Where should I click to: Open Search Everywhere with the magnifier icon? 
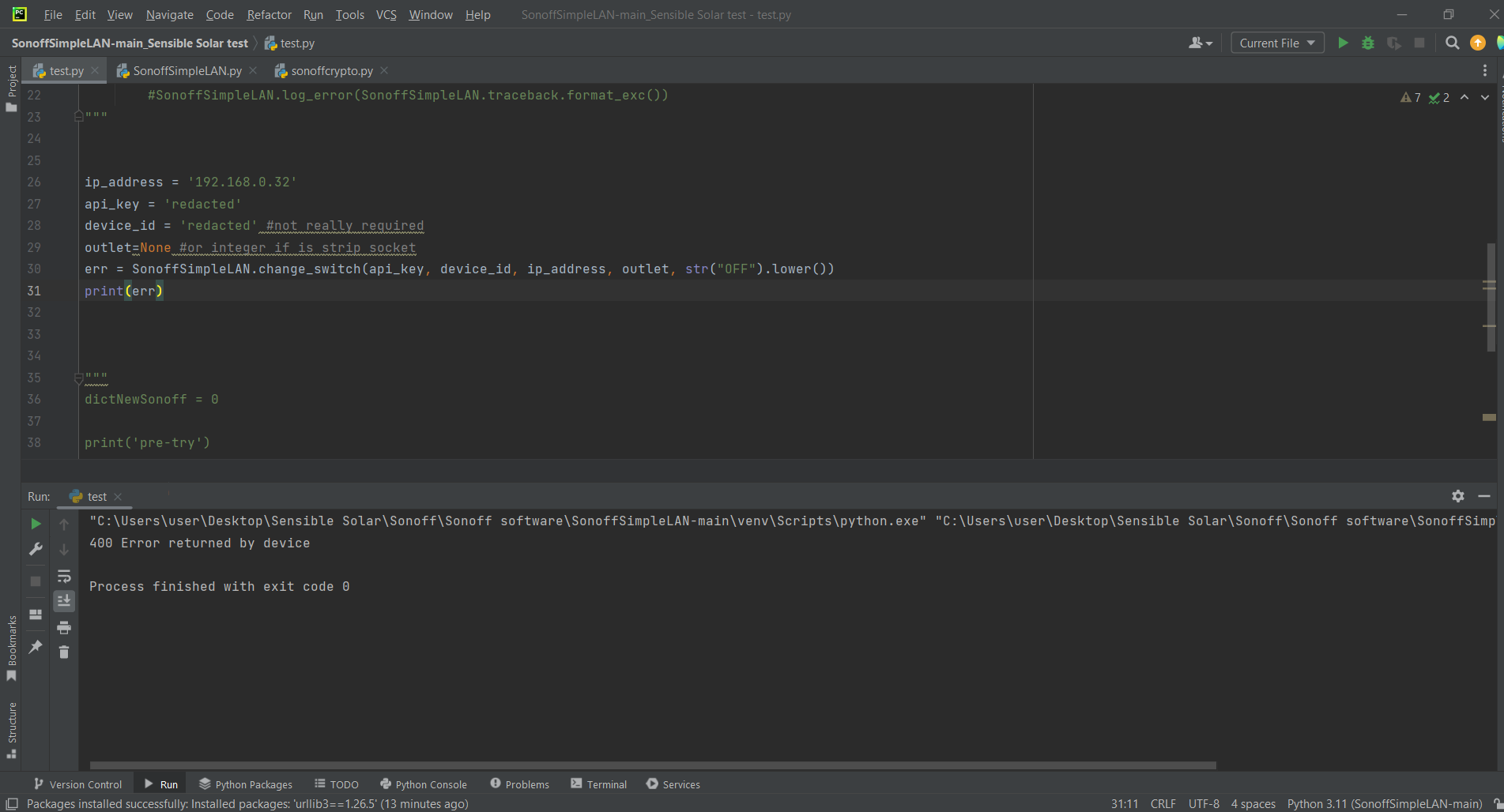click(x=1453, y=43)
